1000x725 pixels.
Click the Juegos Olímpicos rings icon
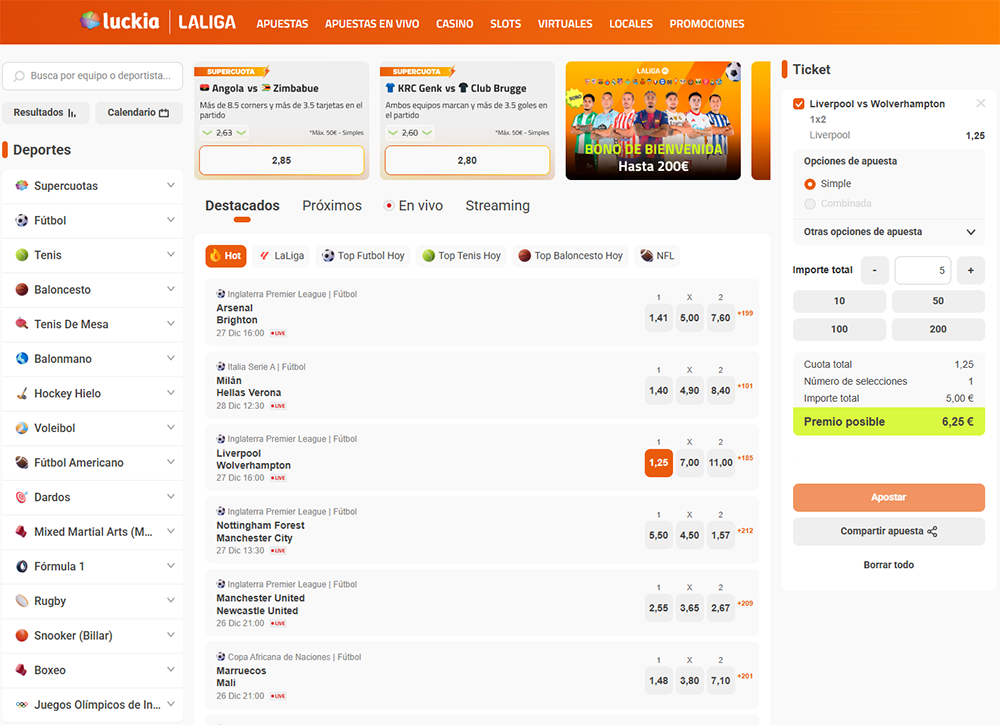22,705
